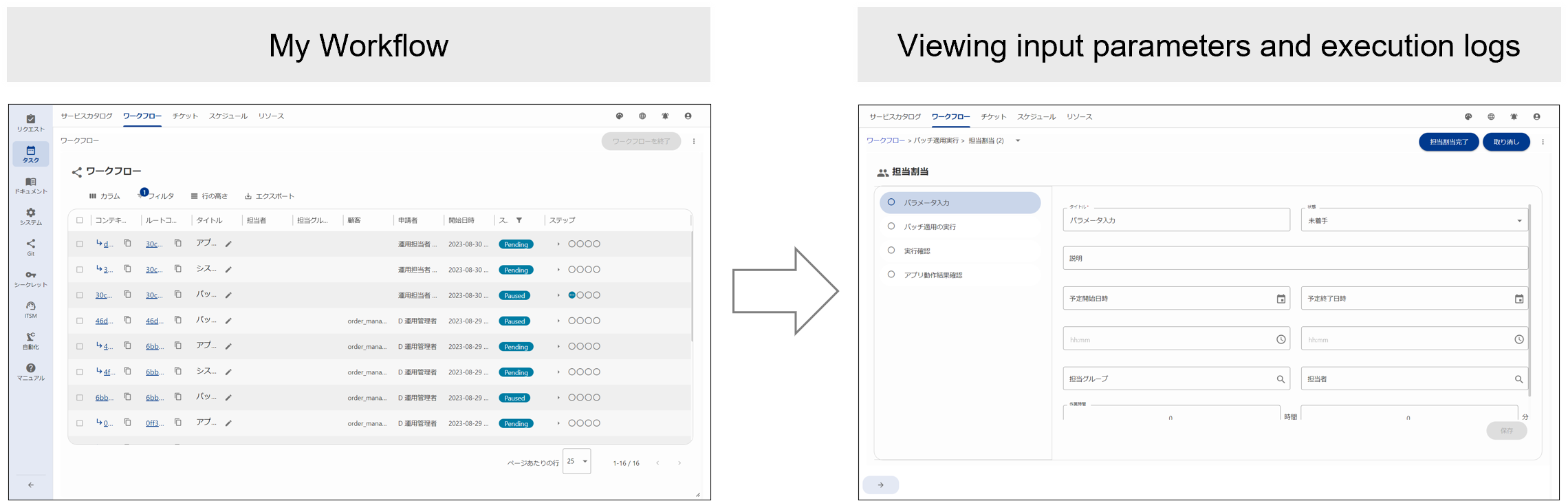Image resolution: width=1568 pixels, height=501 pixels.
Task: Expand steps arrow in row d...
Action: pyautogui.click(x=558, y=244)
